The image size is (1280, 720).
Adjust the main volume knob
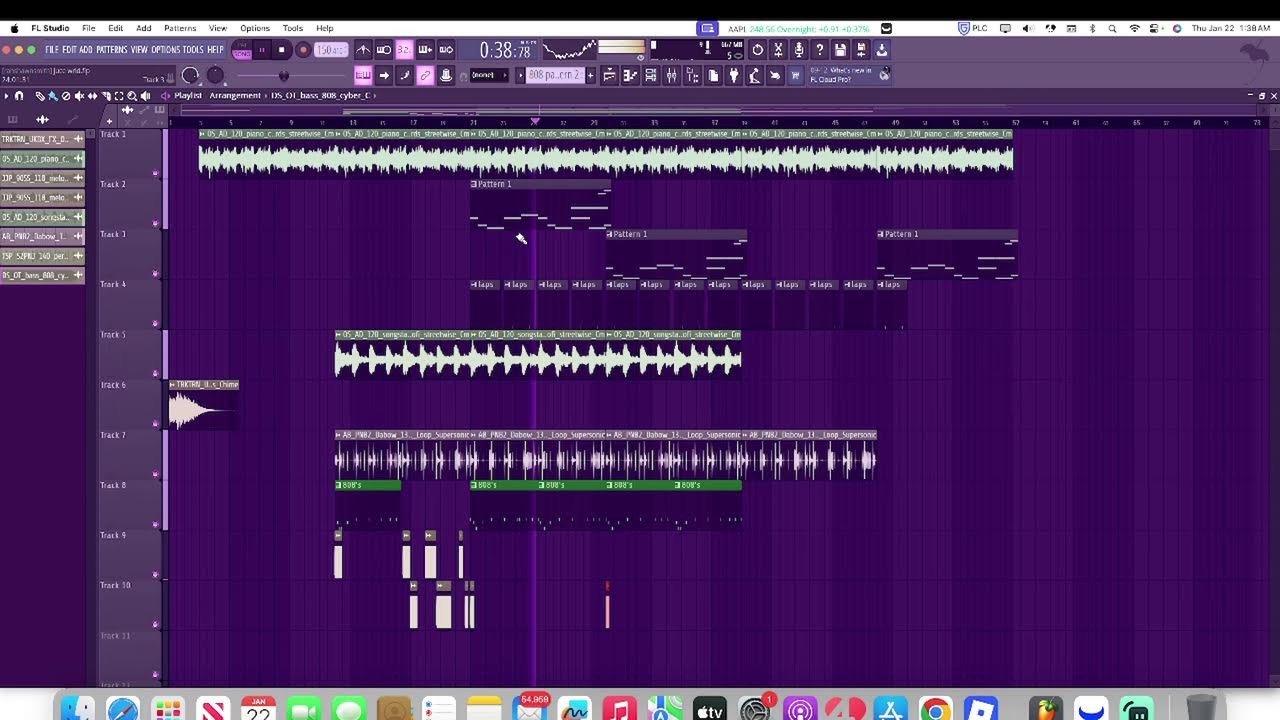tap(190, 75)
